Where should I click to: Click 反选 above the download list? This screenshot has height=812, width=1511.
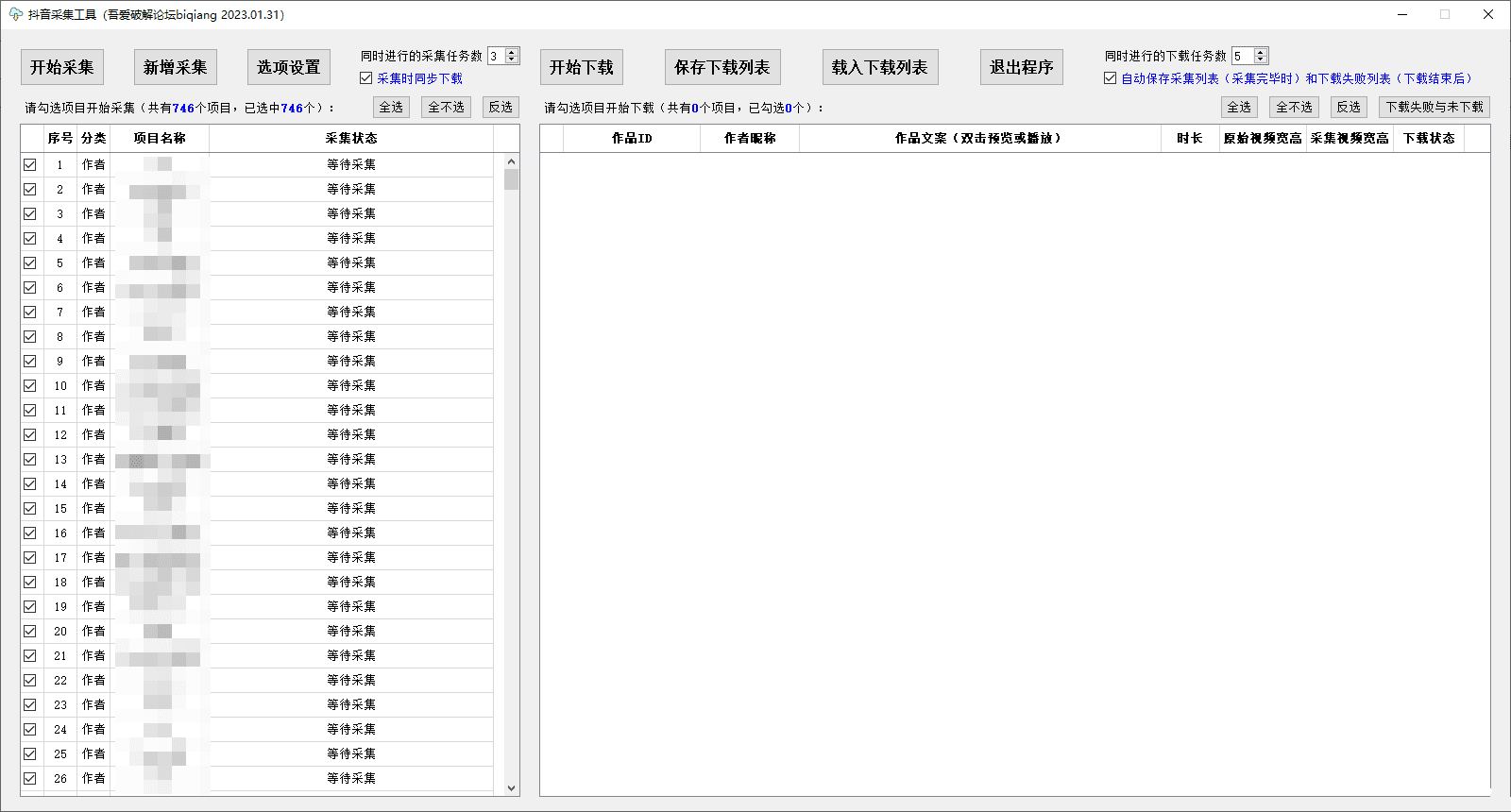[1350, 107]
